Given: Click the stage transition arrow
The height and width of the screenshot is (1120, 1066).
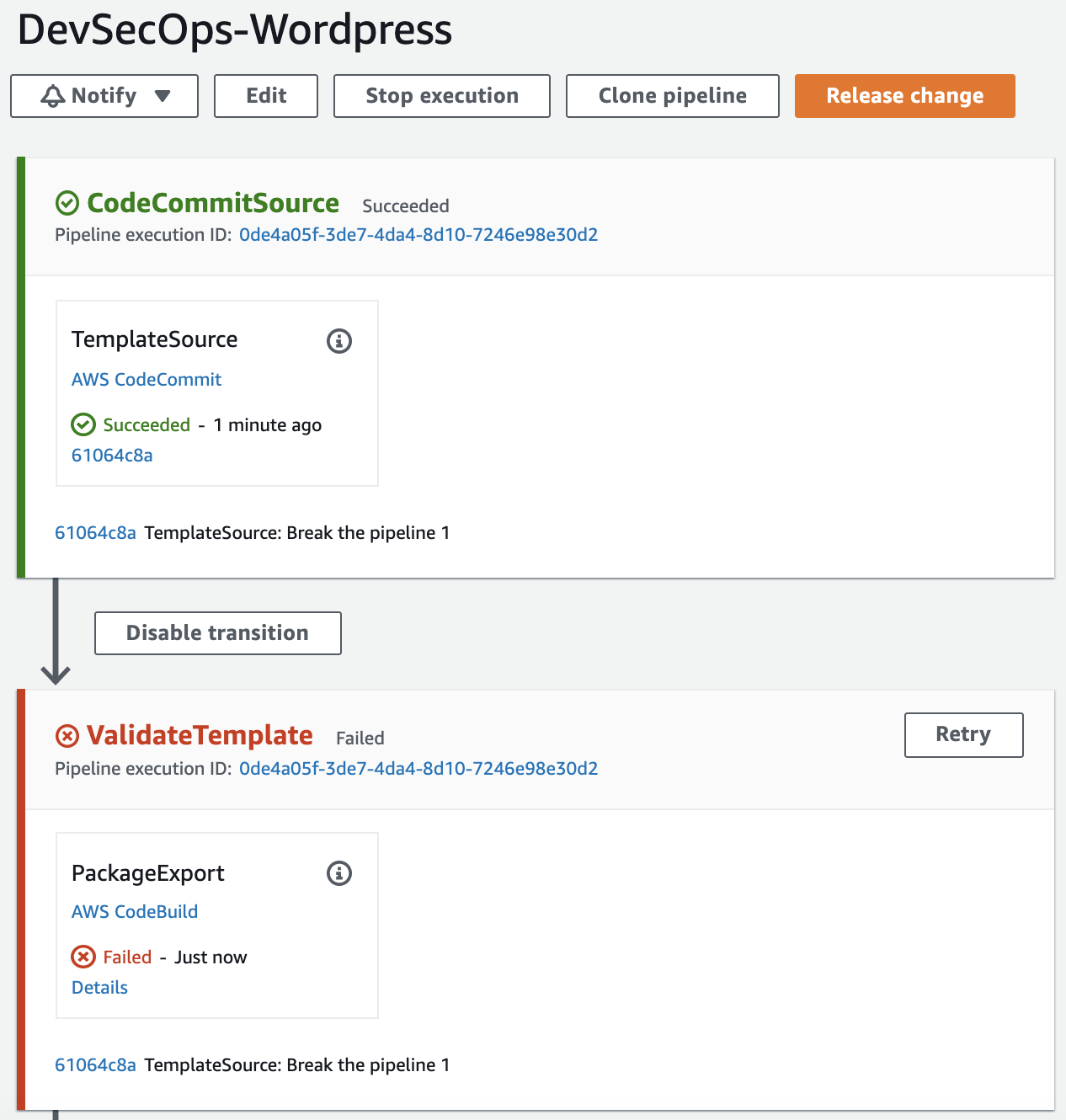Looking at the screenshot, I should pos(56,632).
